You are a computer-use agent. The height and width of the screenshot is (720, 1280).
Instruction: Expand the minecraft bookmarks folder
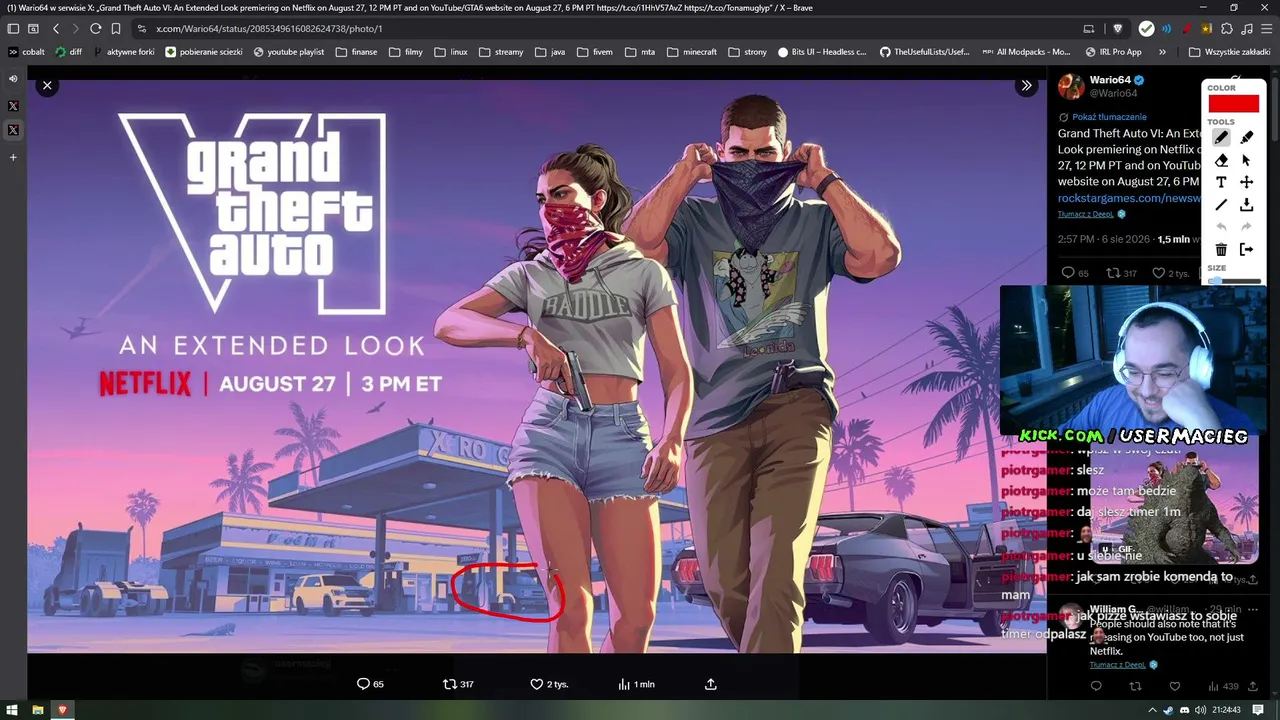pos(692,52)
